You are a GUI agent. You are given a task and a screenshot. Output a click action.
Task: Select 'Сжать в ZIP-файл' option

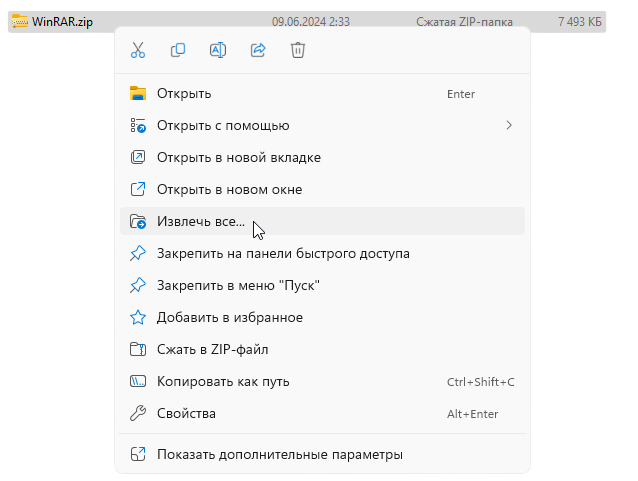click(x=212, y=350)
